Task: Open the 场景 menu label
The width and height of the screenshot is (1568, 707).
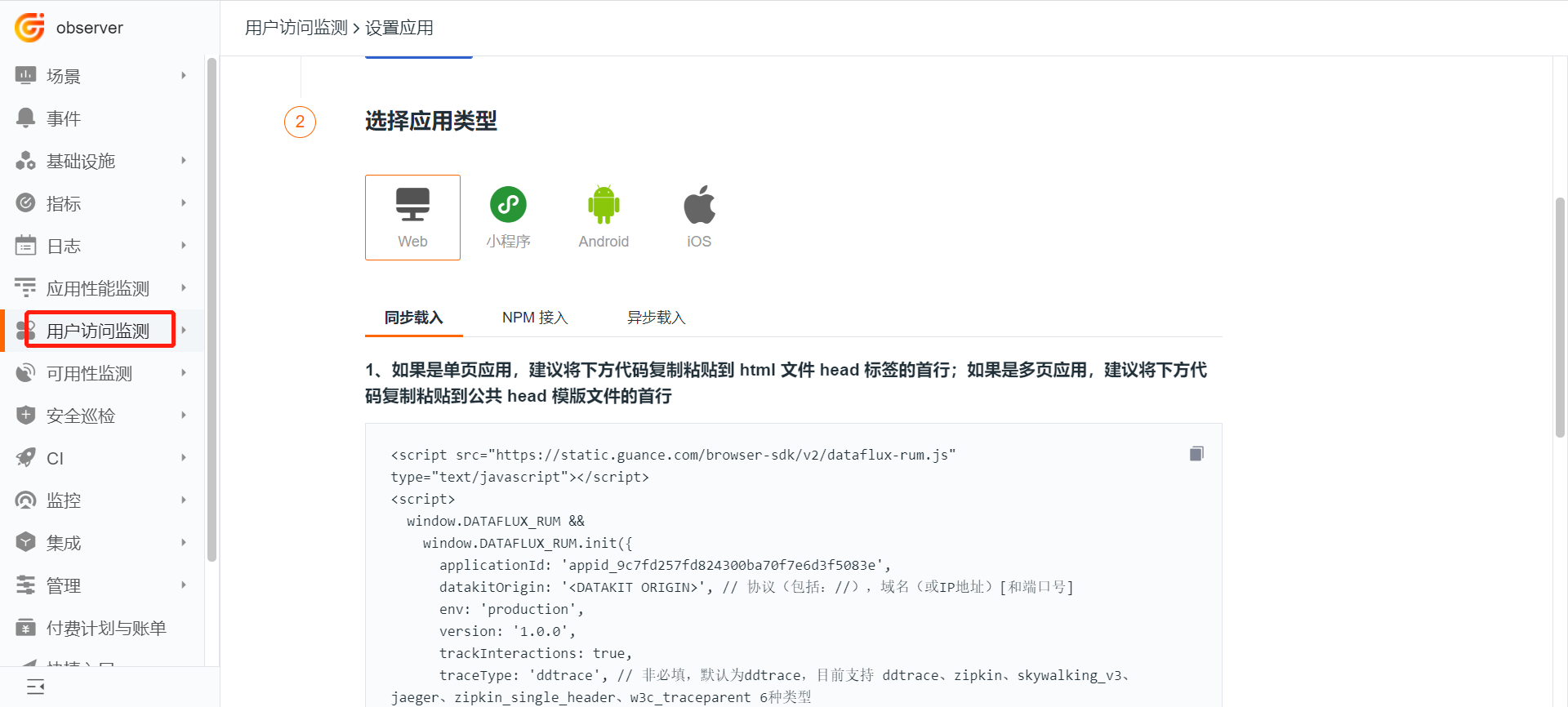Action: [x=64, y=76]
